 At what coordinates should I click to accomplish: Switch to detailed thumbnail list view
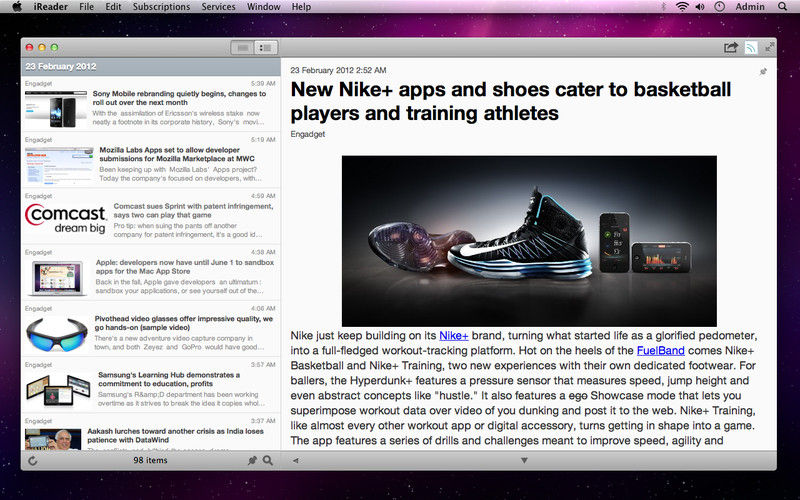point(266,47)
